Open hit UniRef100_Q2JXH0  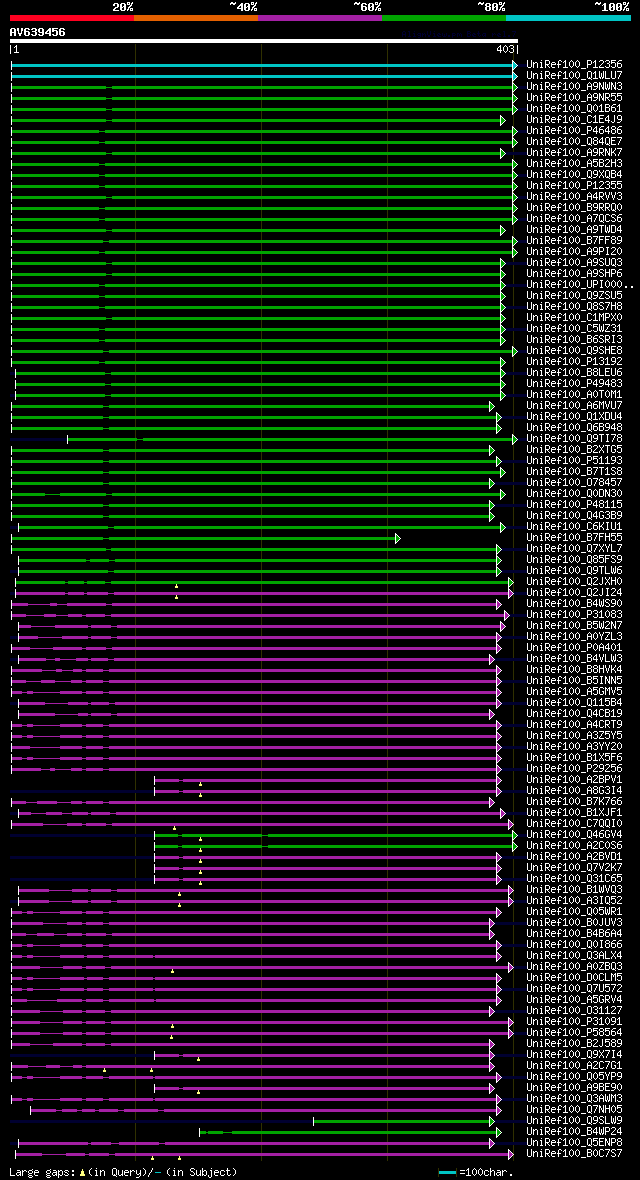click(x=574, y=581)
